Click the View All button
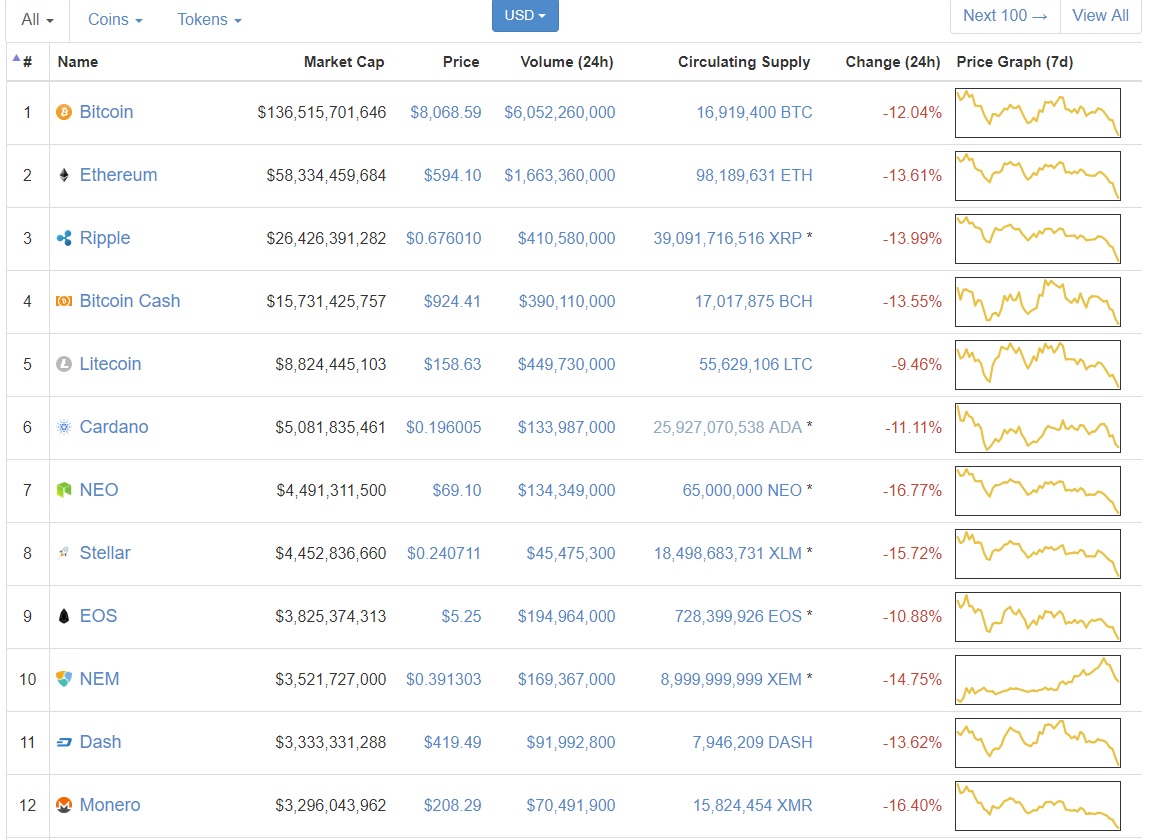Image resolution: width=1149 pixels, height=840 pixels. [1100, 15]
